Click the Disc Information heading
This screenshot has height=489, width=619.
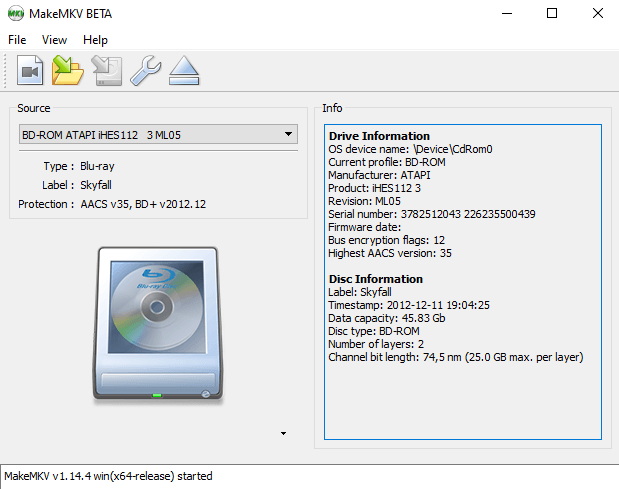[375, 279]
